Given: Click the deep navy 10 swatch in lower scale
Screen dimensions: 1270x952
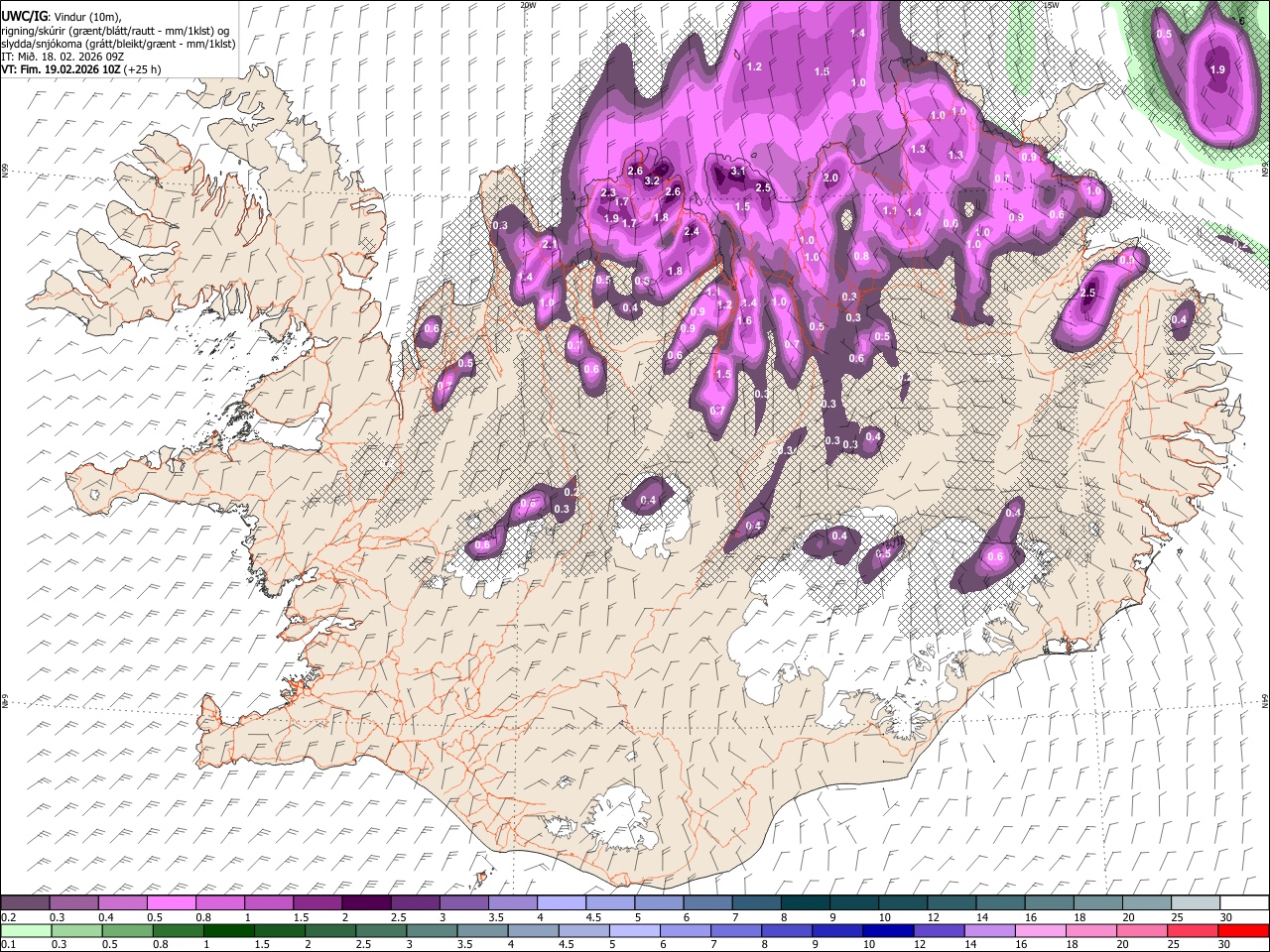Looking at the screenshot, I should 887,931.
